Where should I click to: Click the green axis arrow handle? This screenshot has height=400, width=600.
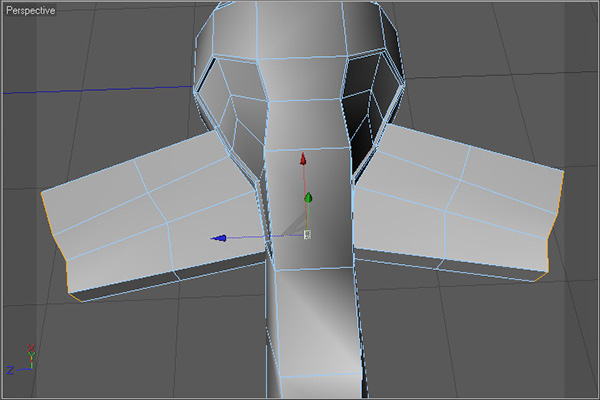(x=309, y=199)
